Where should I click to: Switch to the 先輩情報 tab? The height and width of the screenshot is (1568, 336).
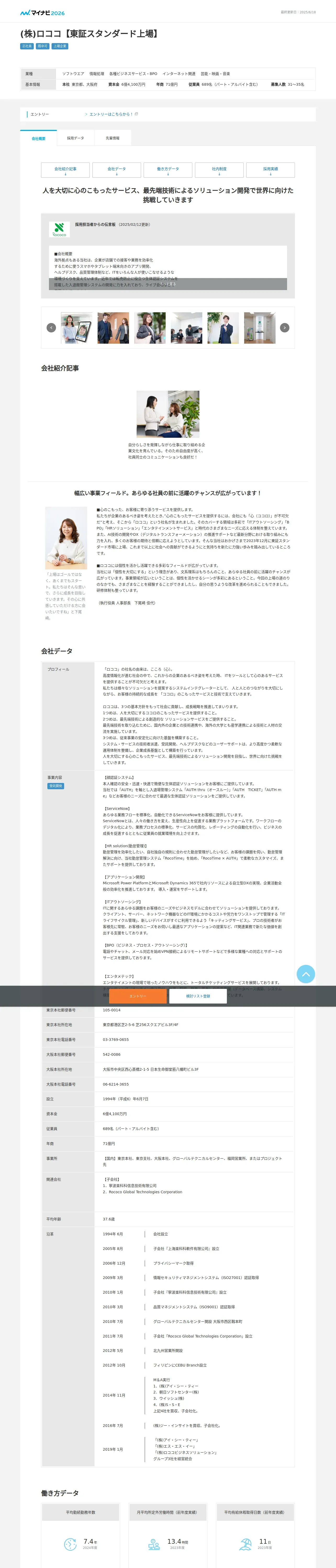click(x=113, y=138)
